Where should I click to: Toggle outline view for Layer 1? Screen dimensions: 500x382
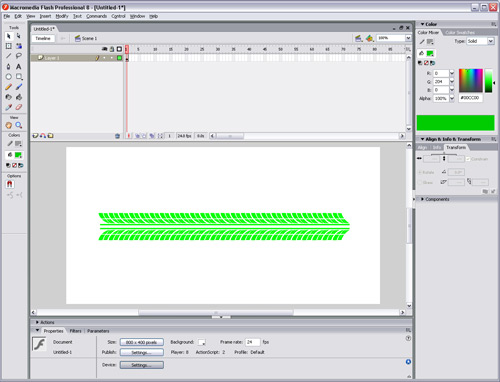click(x=119, y=58)
